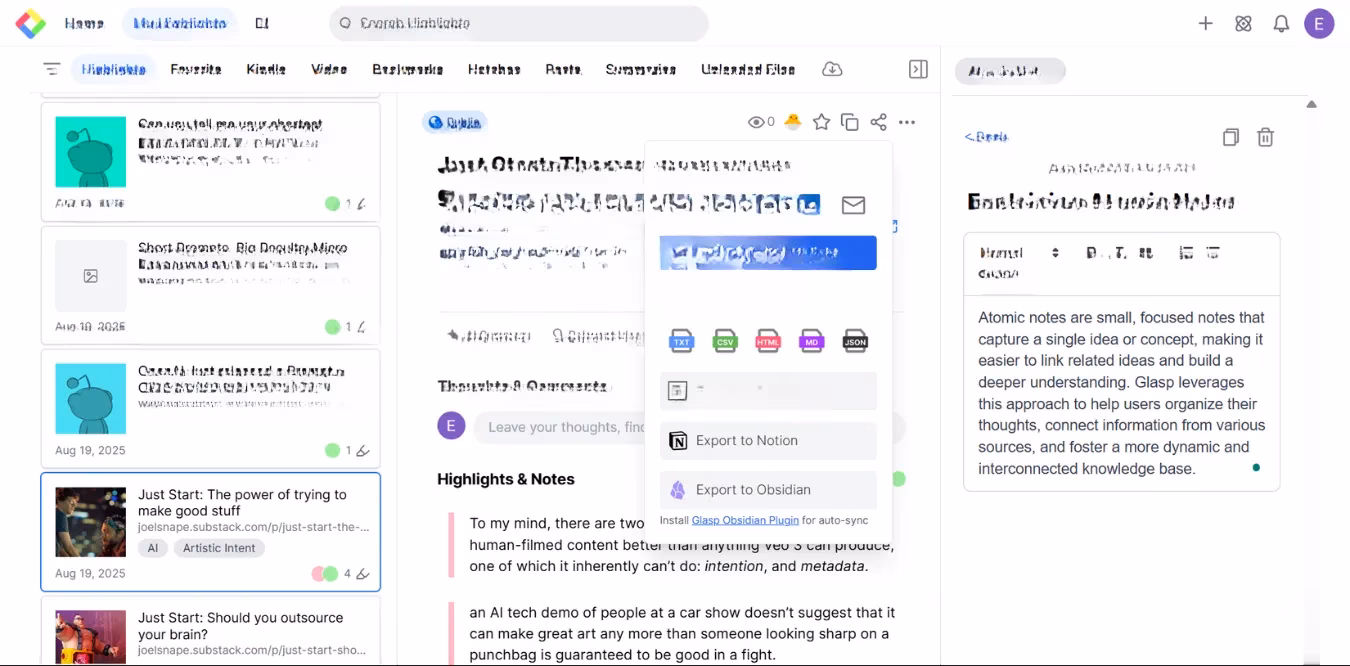Open the Glasp Obsidian Plugin link
The image size is (1350, 666).
745,520
